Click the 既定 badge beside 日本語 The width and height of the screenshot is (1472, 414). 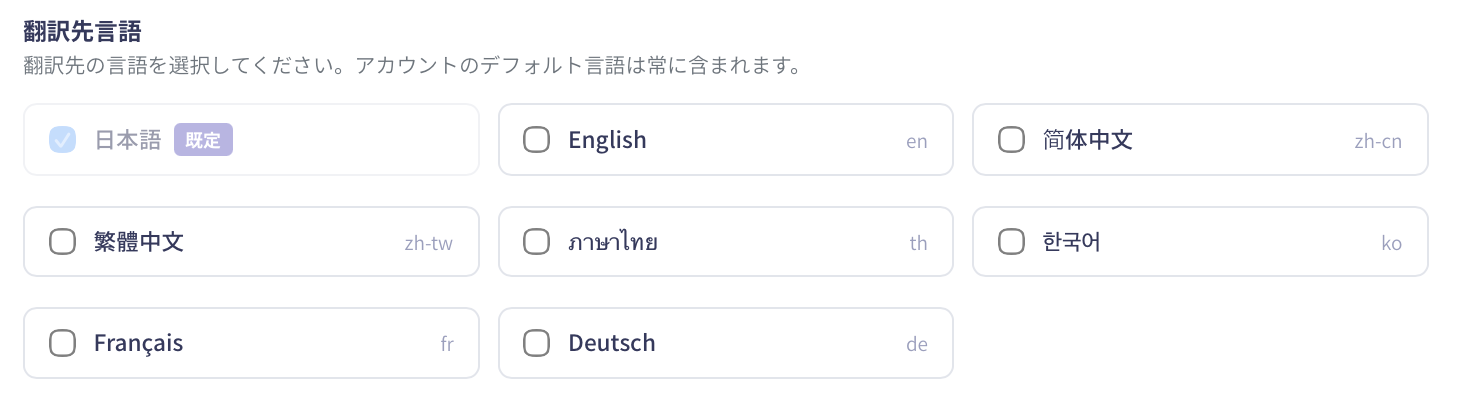tap(203, 140)
